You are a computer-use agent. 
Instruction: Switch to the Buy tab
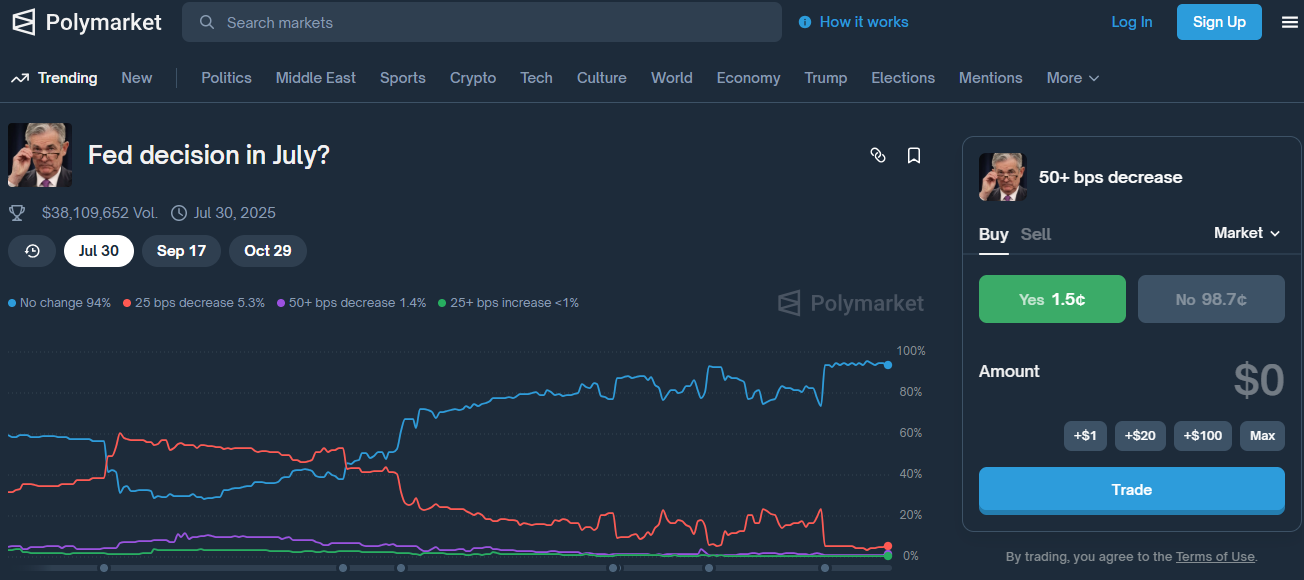pos(993,234)
